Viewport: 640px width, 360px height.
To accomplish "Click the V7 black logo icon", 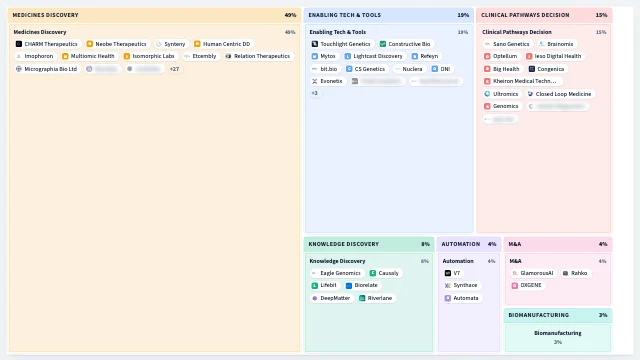I will click(448, 273).
